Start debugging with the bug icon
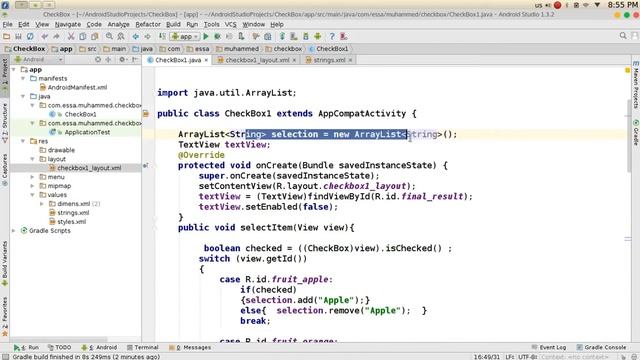The image size is (640, 360). click(x=218, y=36)
